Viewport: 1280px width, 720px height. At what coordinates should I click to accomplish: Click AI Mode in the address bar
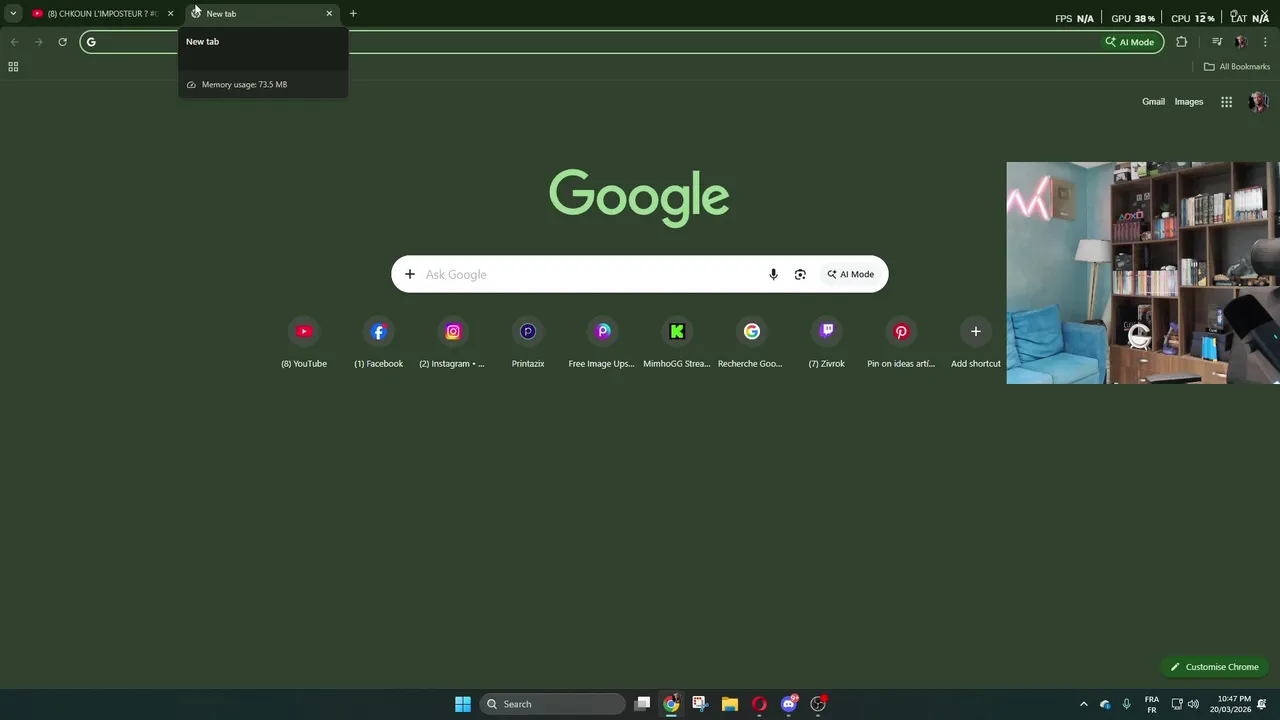1130,42
